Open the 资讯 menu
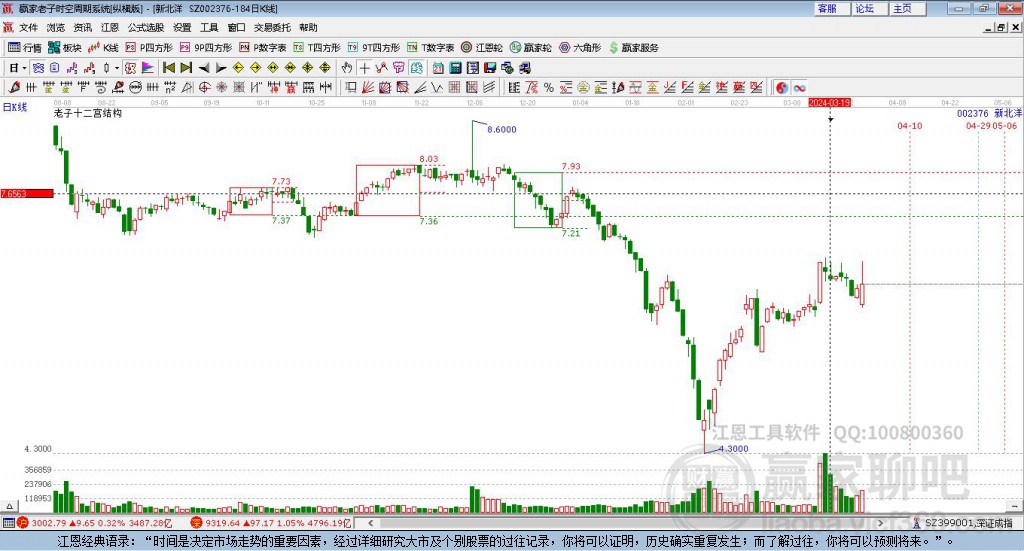 [83, 27]
